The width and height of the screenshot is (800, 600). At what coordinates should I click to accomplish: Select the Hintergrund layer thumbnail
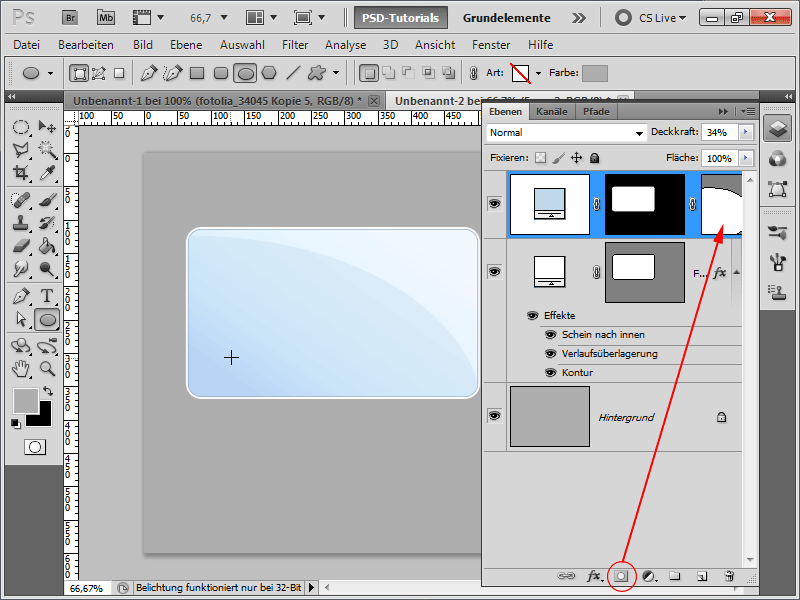(550, 416)
